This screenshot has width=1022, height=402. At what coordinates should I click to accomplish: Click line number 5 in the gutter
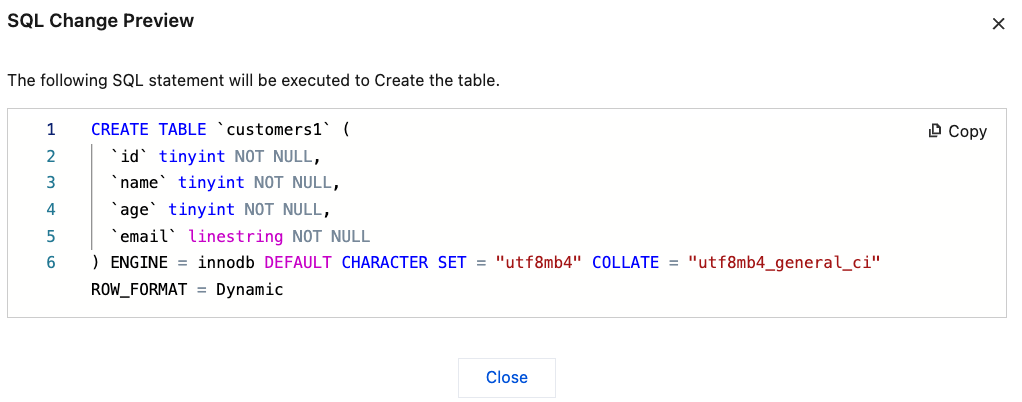tap(51, 236)
